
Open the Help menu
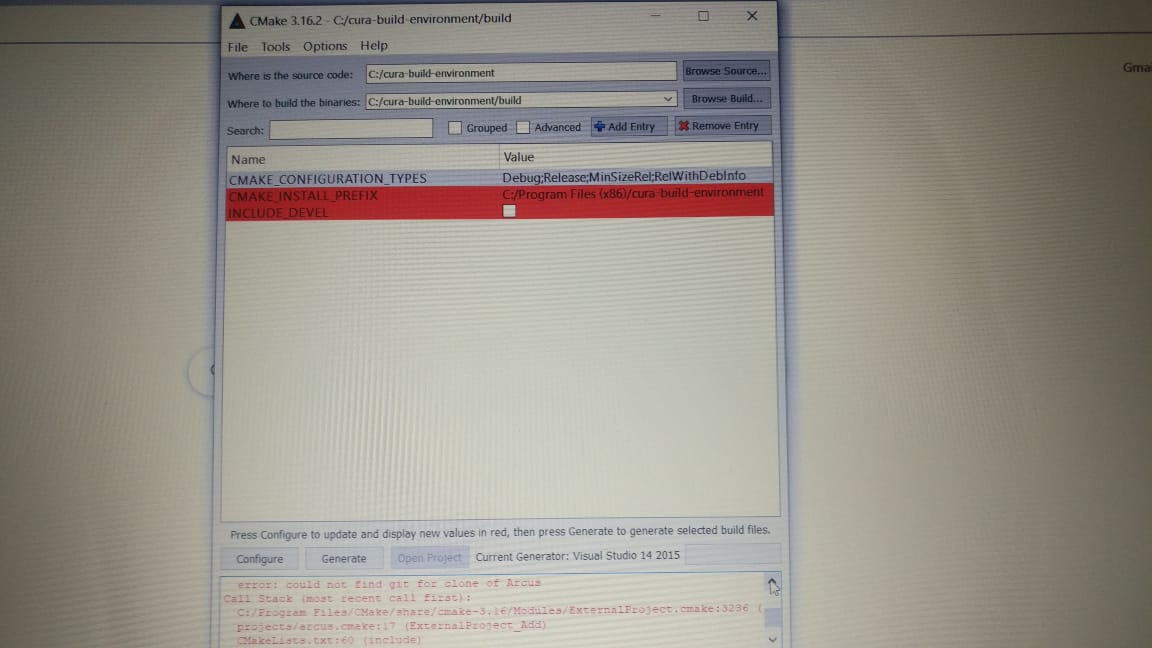(x=373, y=46)
